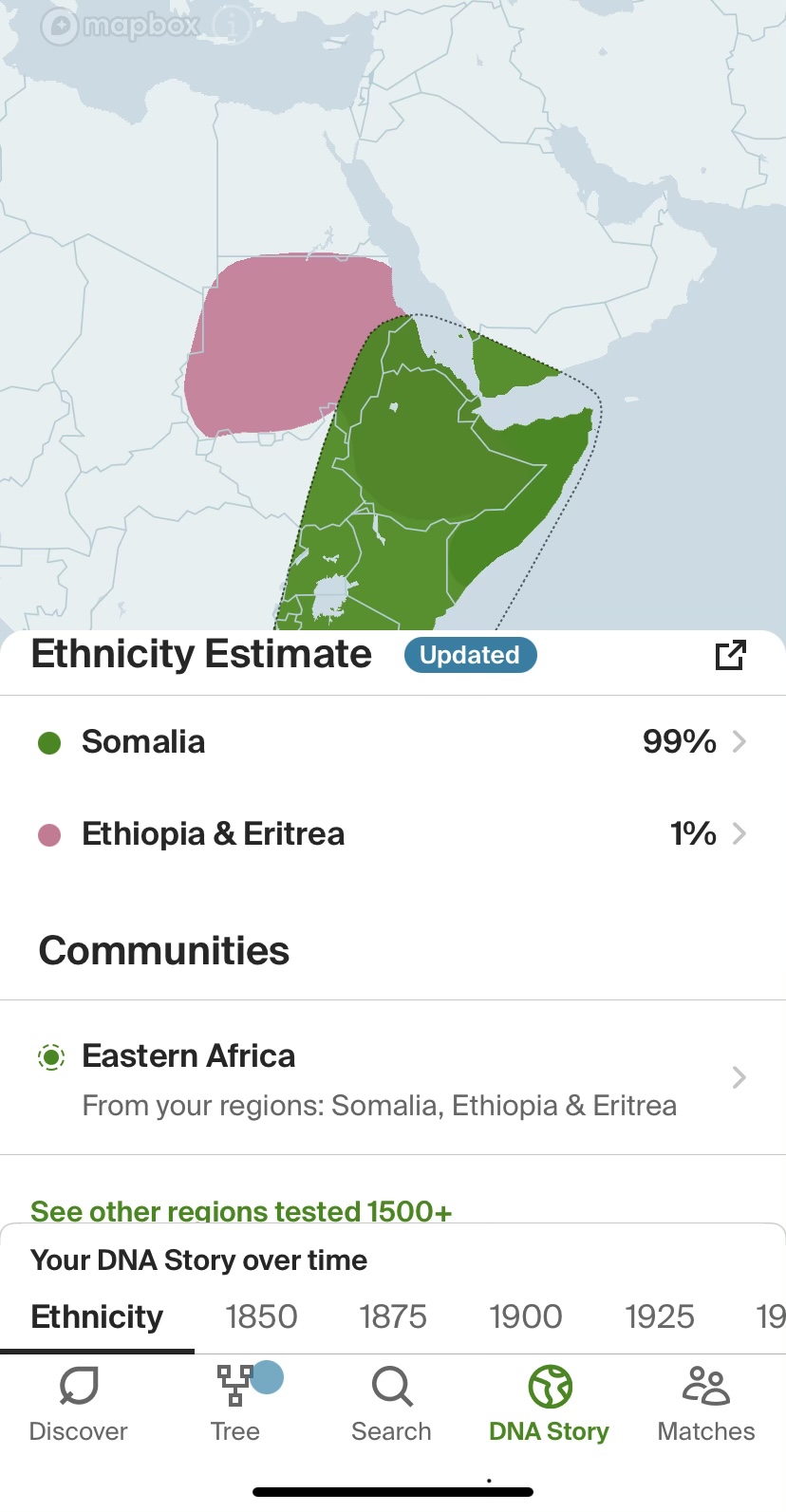The height and width of the screenshot is (1512, 786).
Task: Tap the Updated badge
Action: pyautogui.click(x=470, y=655)
